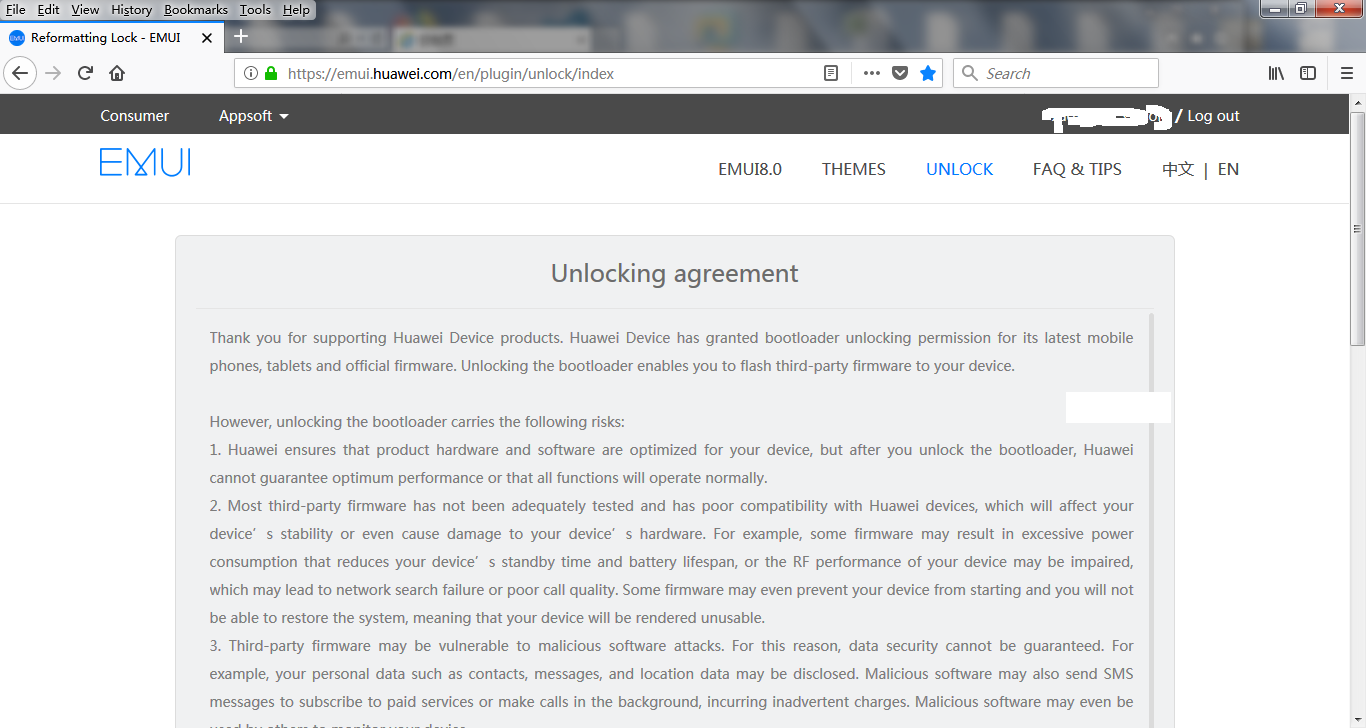
Task: Open the Firefox hamburger menu
Action: click(1347, 73)
